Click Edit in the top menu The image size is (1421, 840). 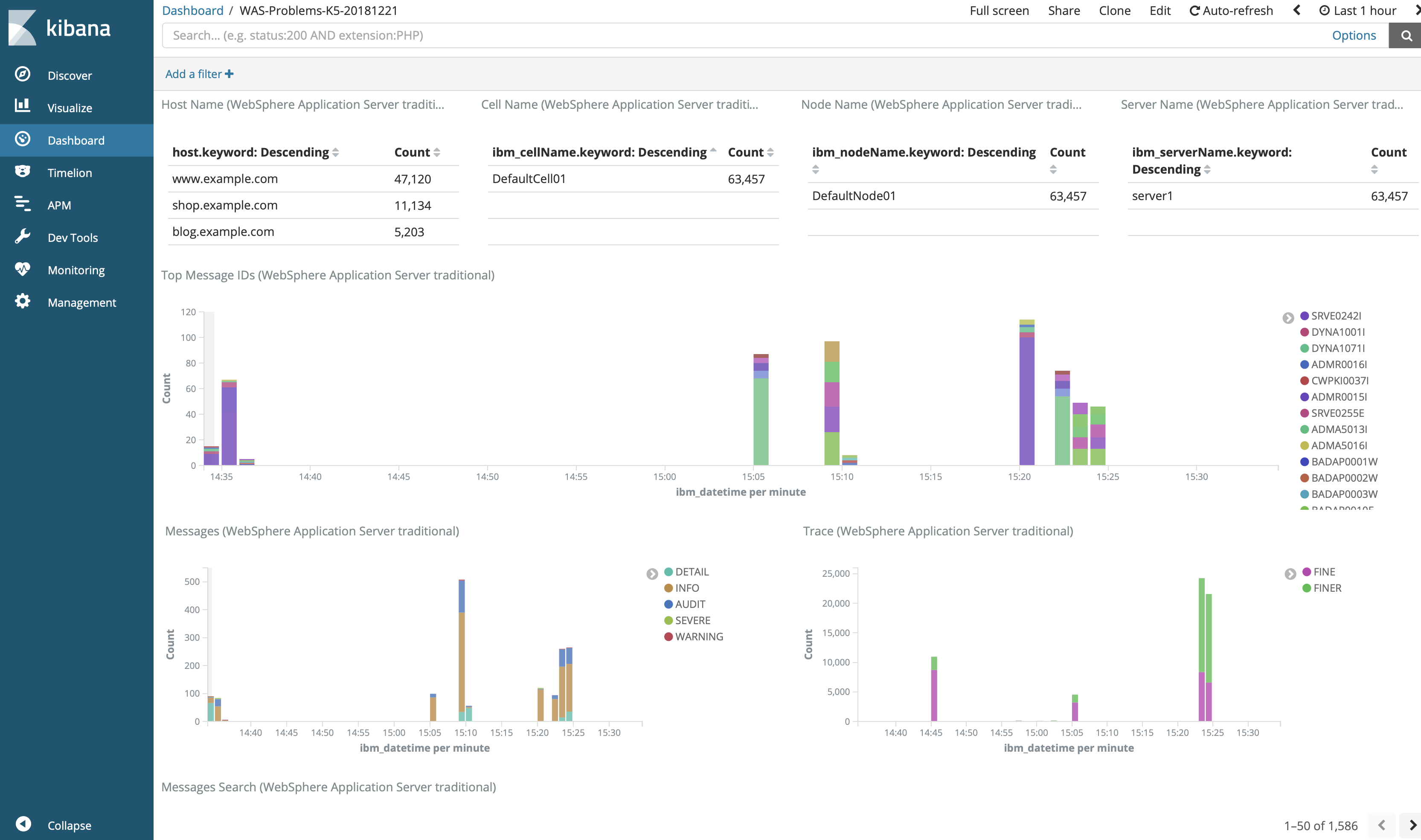click(1159, 11)
